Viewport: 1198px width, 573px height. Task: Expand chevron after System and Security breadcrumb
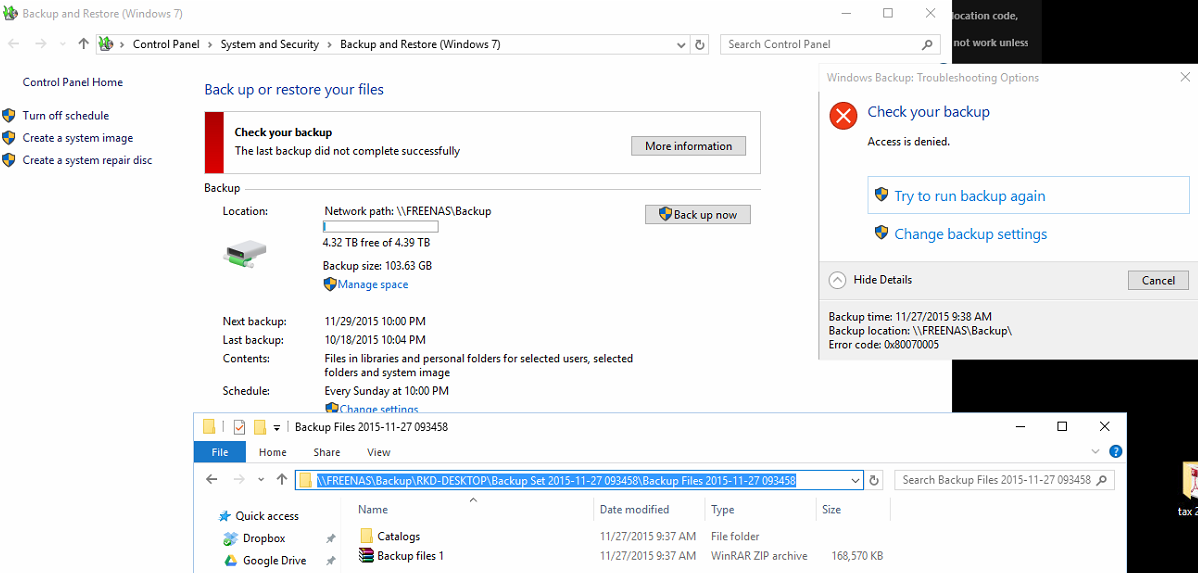(x=329, y=44)
